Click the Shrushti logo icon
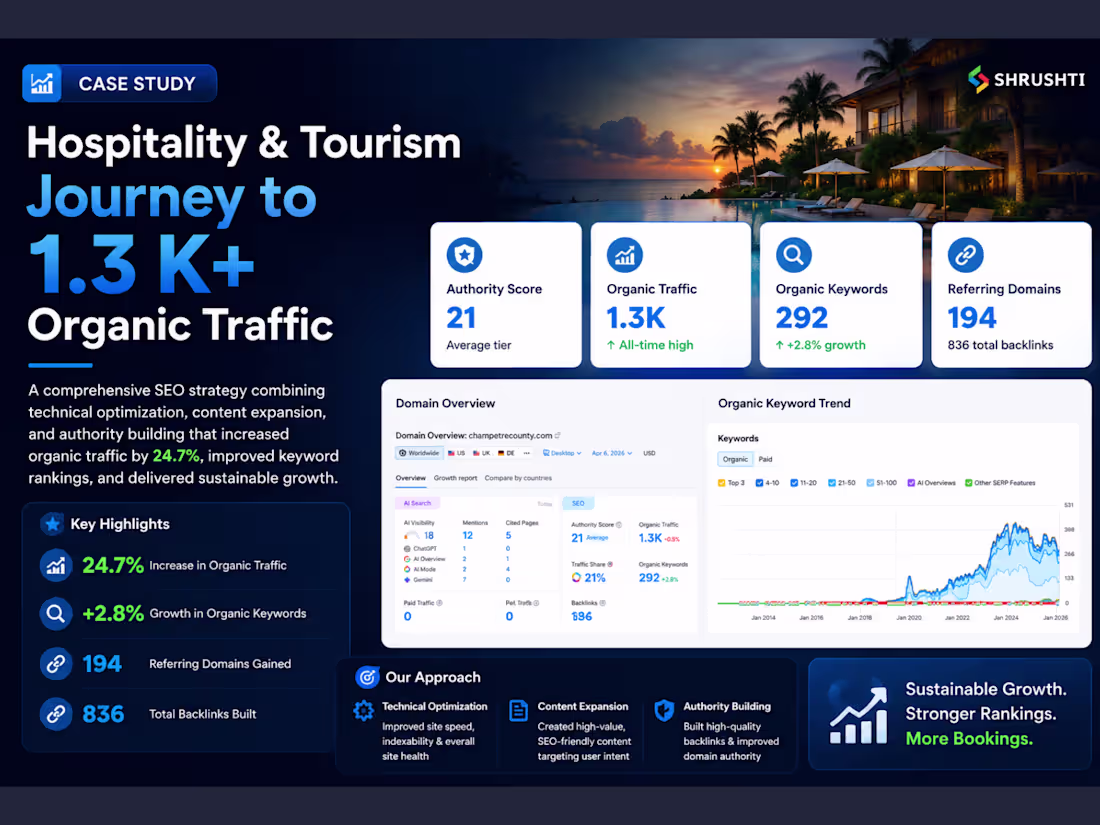1100x825 pixels. tap(978, 79)
